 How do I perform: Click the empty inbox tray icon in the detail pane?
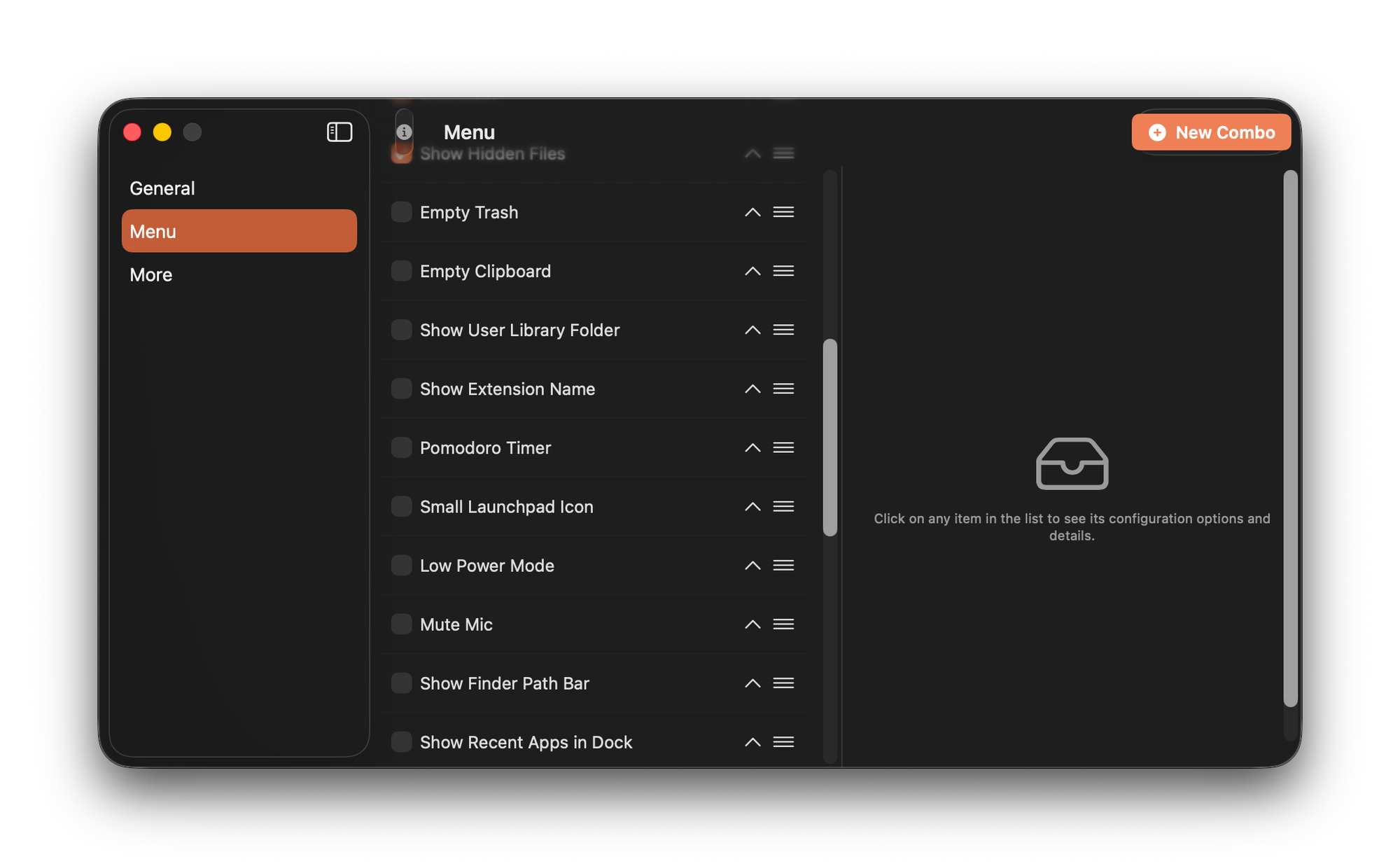coord(1072,463)
